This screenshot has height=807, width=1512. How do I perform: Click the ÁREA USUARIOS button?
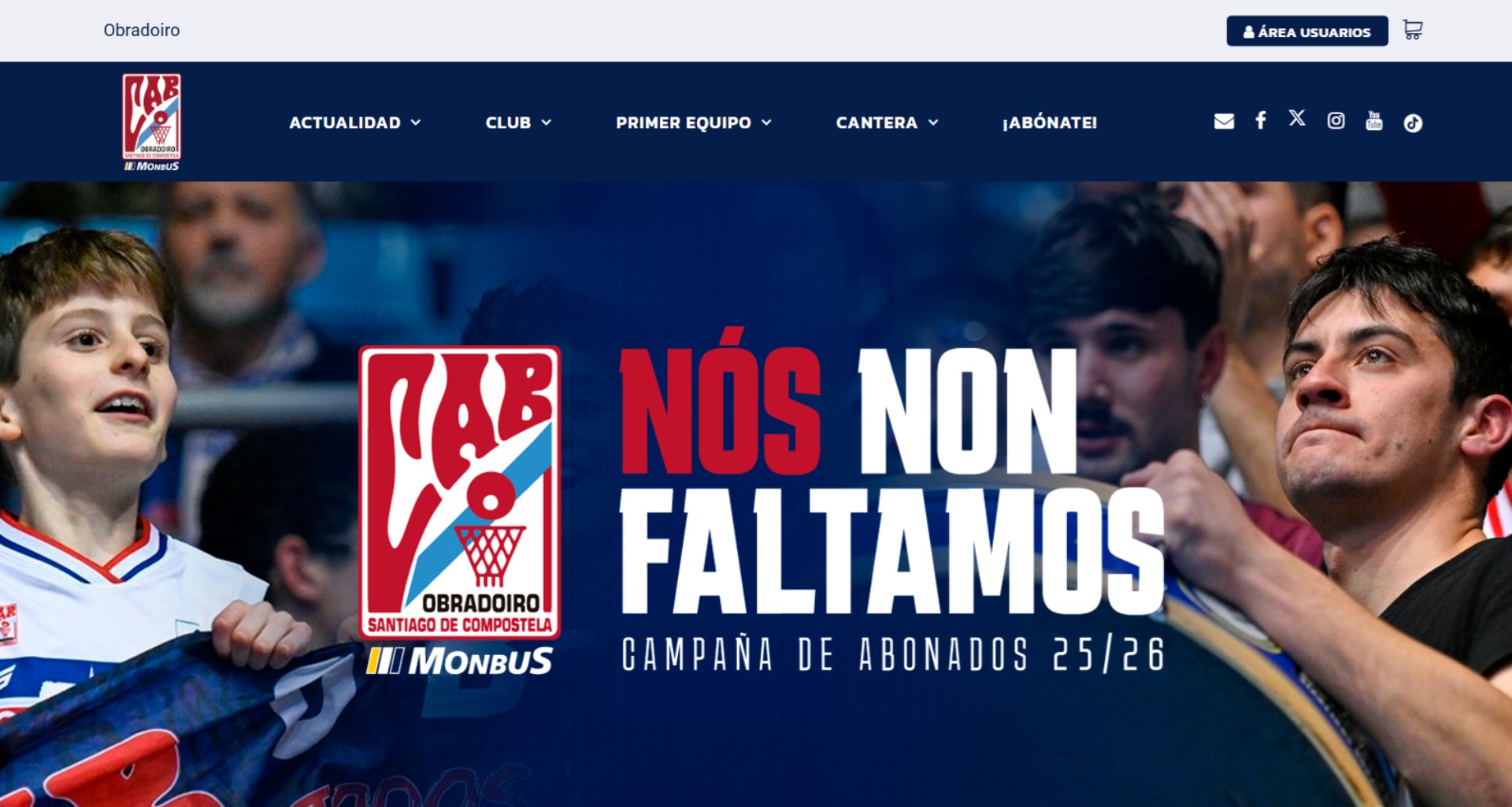coord(1307,31)
